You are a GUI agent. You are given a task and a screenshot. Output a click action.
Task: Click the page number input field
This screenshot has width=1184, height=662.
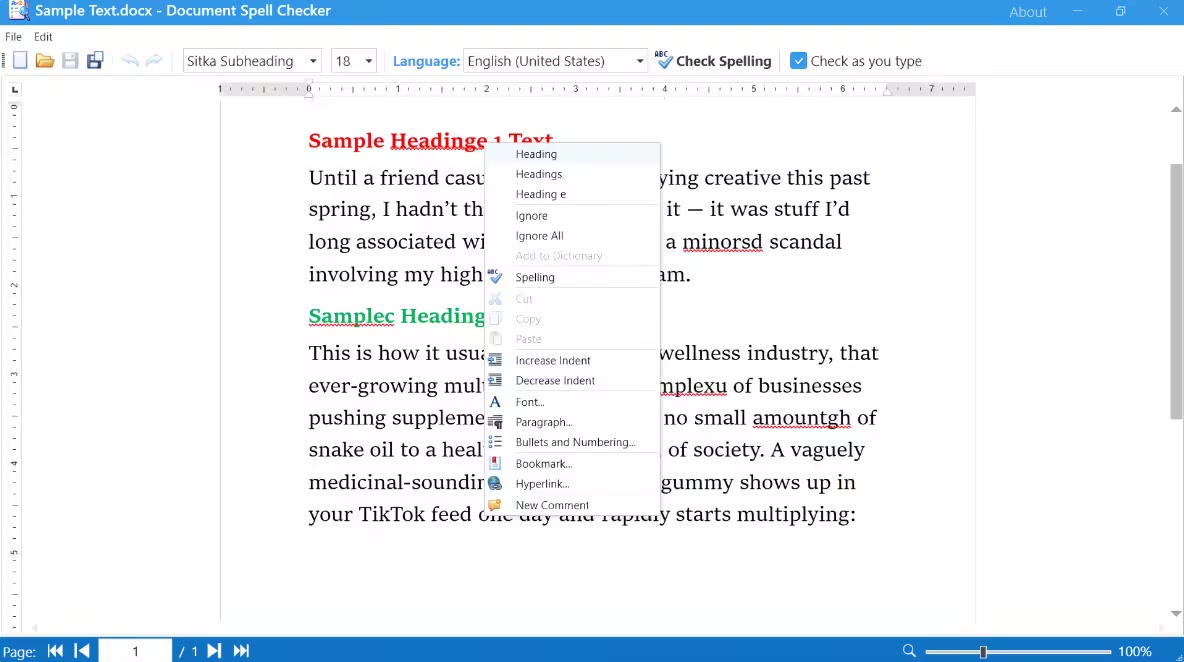[135, 651]
